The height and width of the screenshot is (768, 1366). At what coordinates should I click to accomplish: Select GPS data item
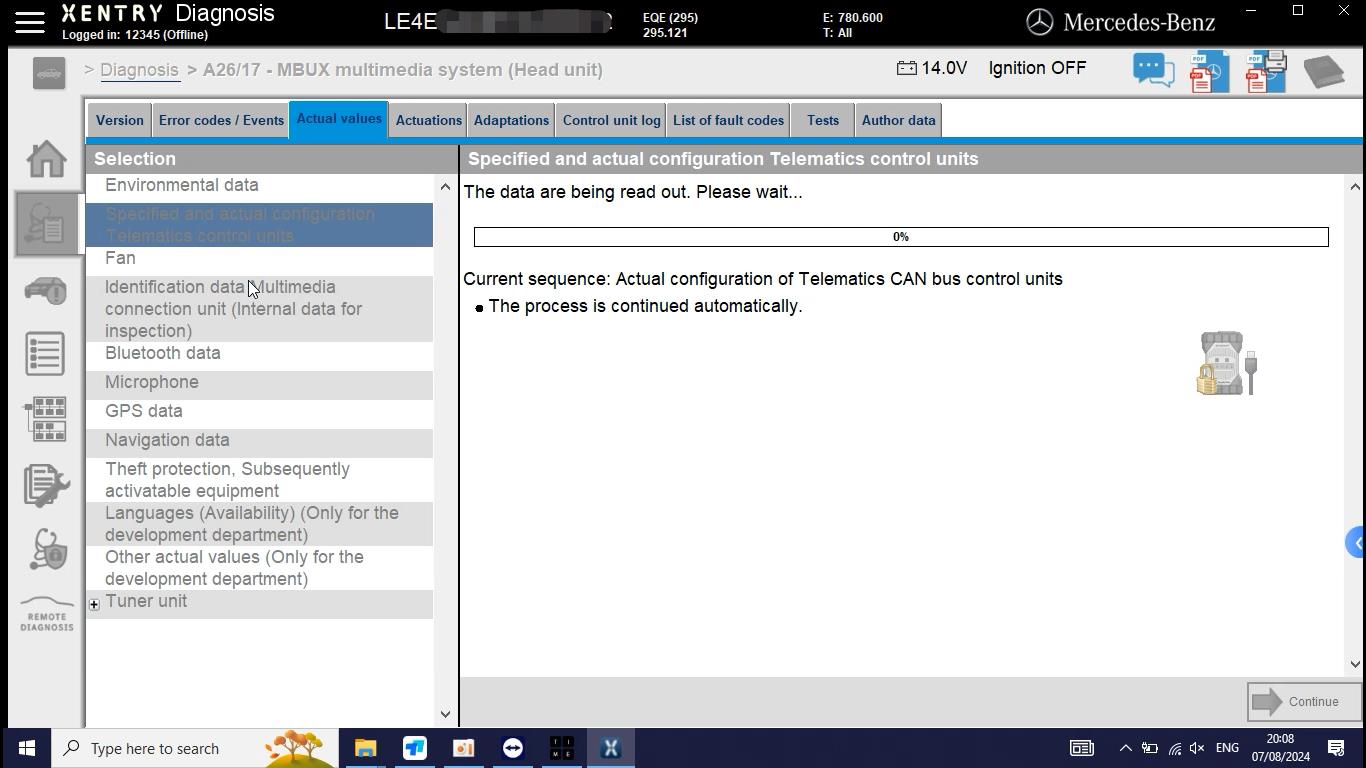click(x=260, y=412)
